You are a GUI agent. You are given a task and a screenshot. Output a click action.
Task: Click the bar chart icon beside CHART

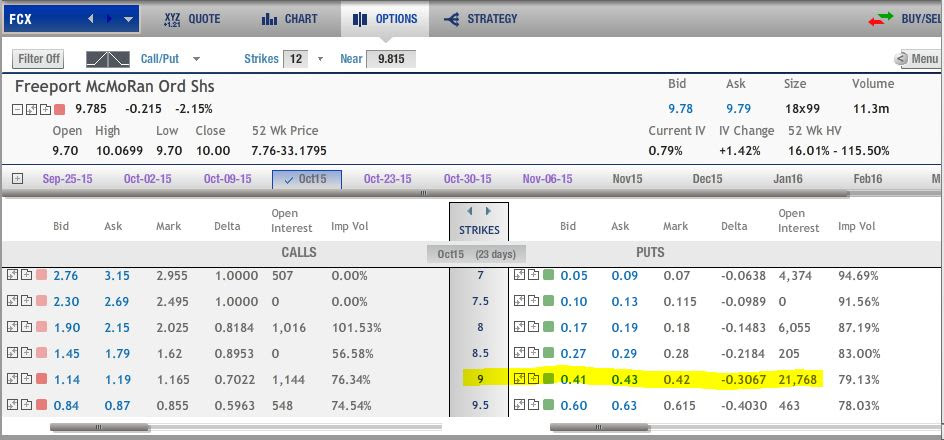coord(269,19)
